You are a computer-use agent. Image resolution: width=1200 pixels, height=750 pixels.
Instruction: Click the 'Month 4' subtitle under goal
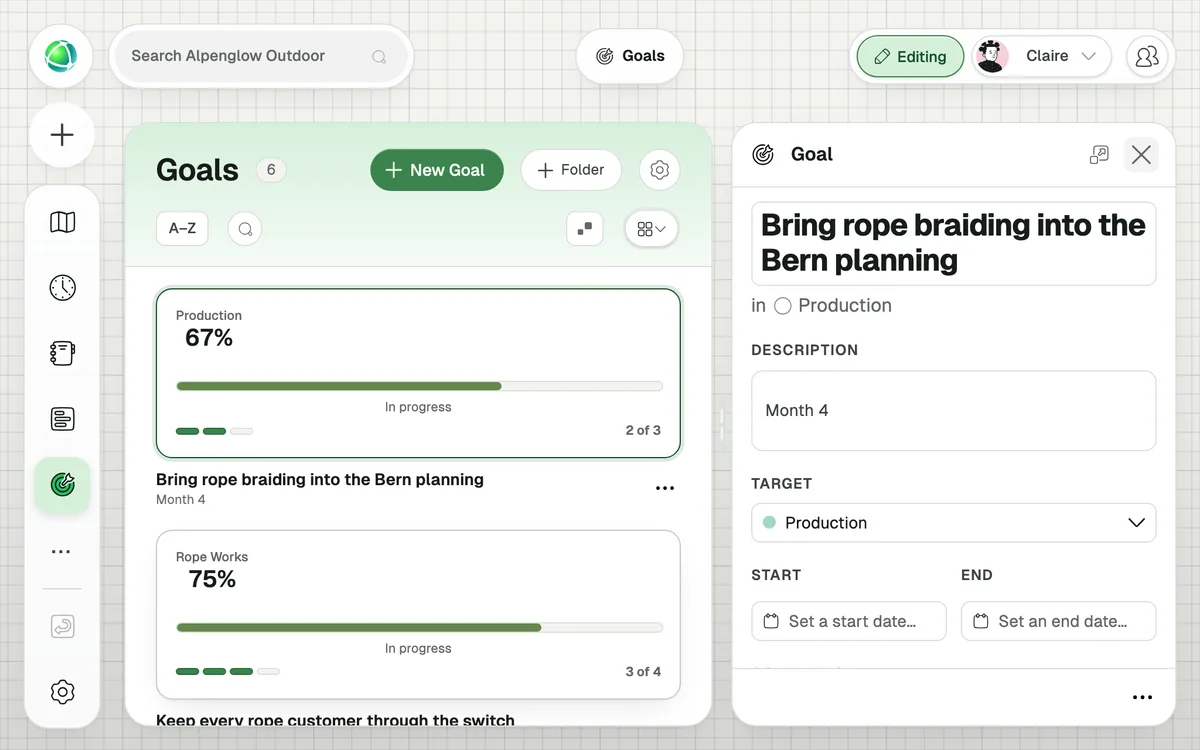pos(181,500)
